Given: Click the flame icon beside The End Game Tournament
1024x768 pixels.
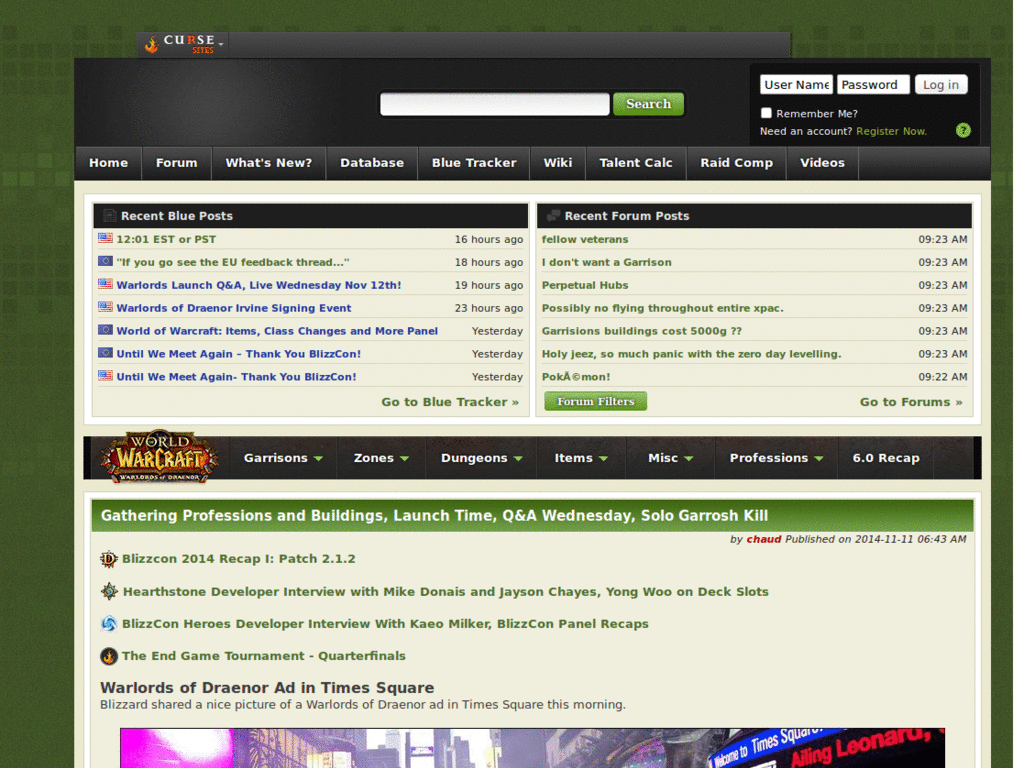Looking at the screenshot, I should click(108, 656).
